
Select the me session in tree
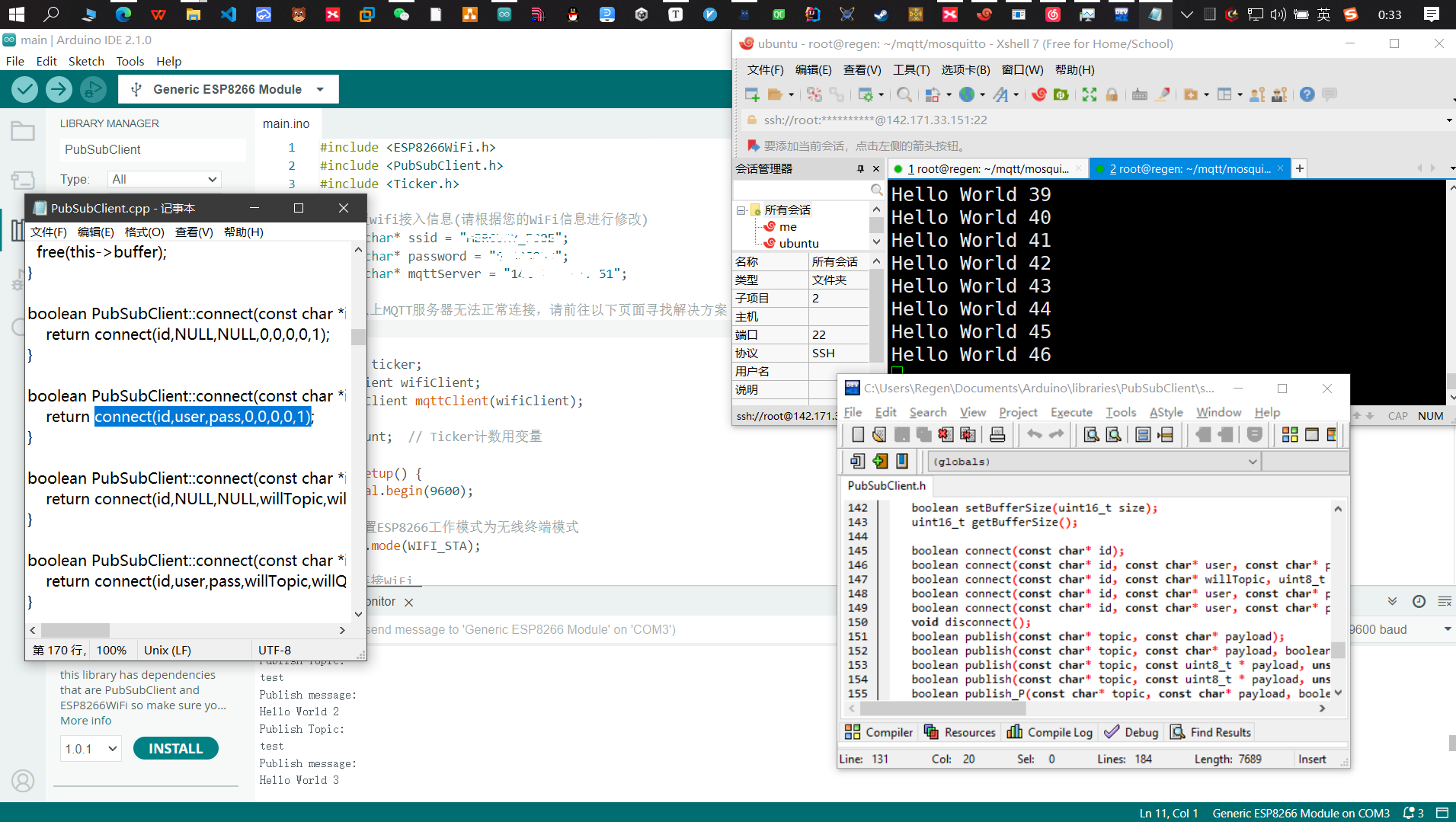(x=788, y=227)
